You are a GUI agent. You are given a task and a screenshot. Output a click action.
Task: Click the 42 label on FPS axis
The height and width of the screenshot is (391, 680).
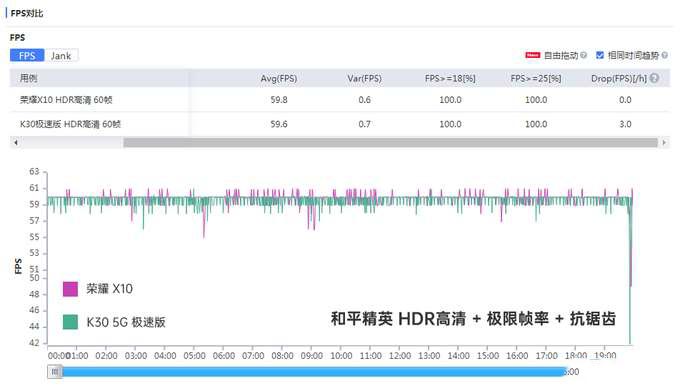coord(34,342)
